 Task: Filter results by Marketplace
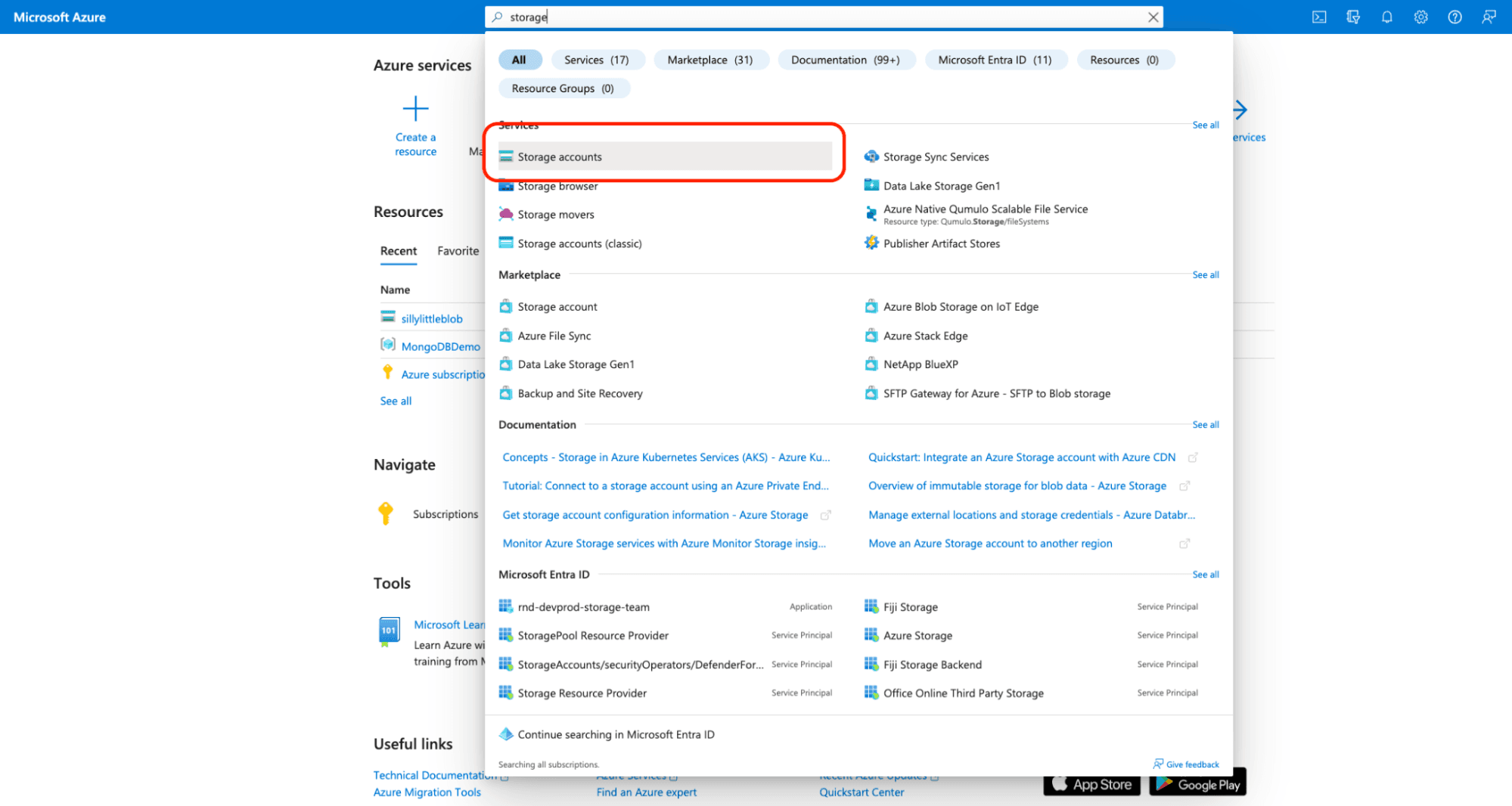(710, 60)
